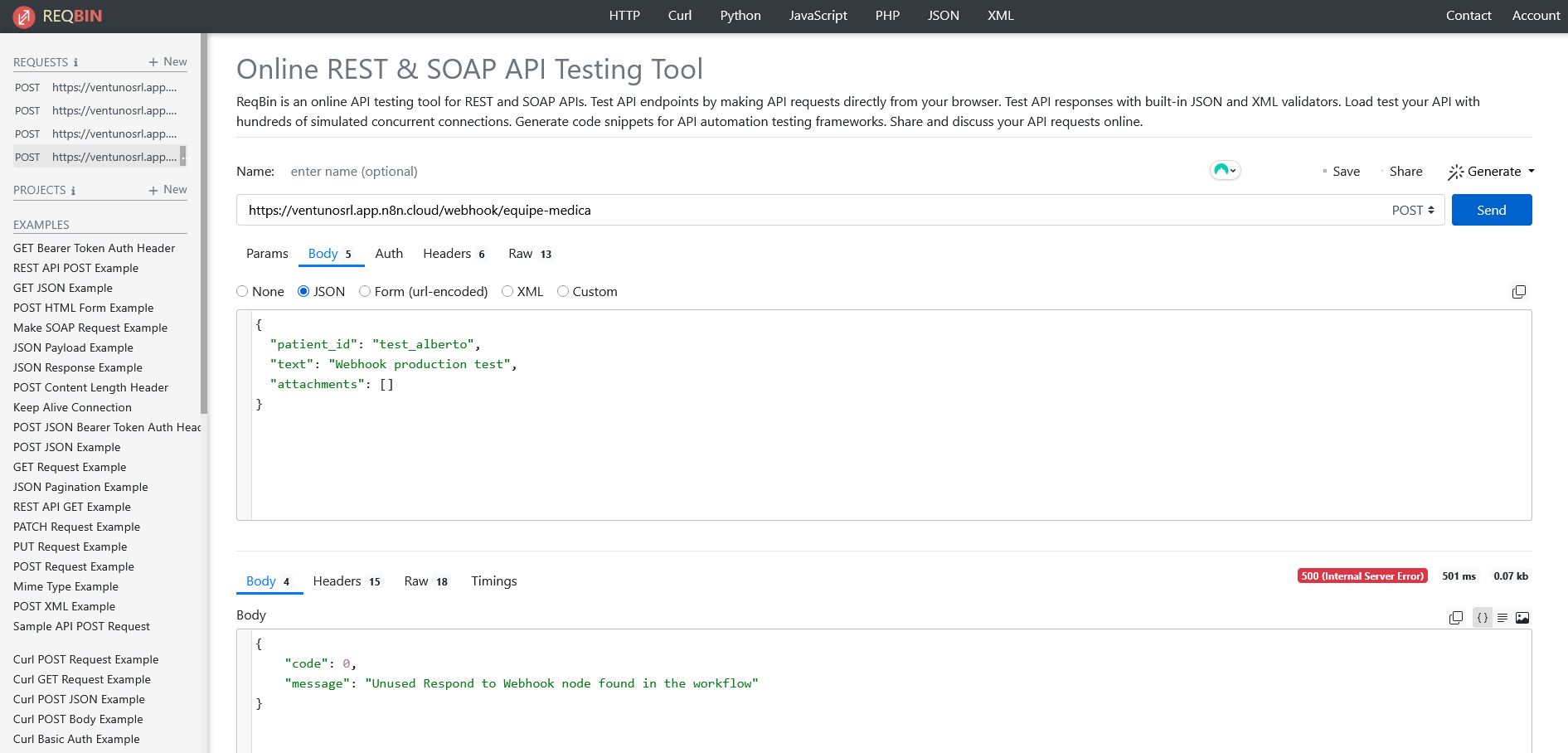Select the None body type radio
The height and width of the screenshot is (753, 1568).
[242, 291]
